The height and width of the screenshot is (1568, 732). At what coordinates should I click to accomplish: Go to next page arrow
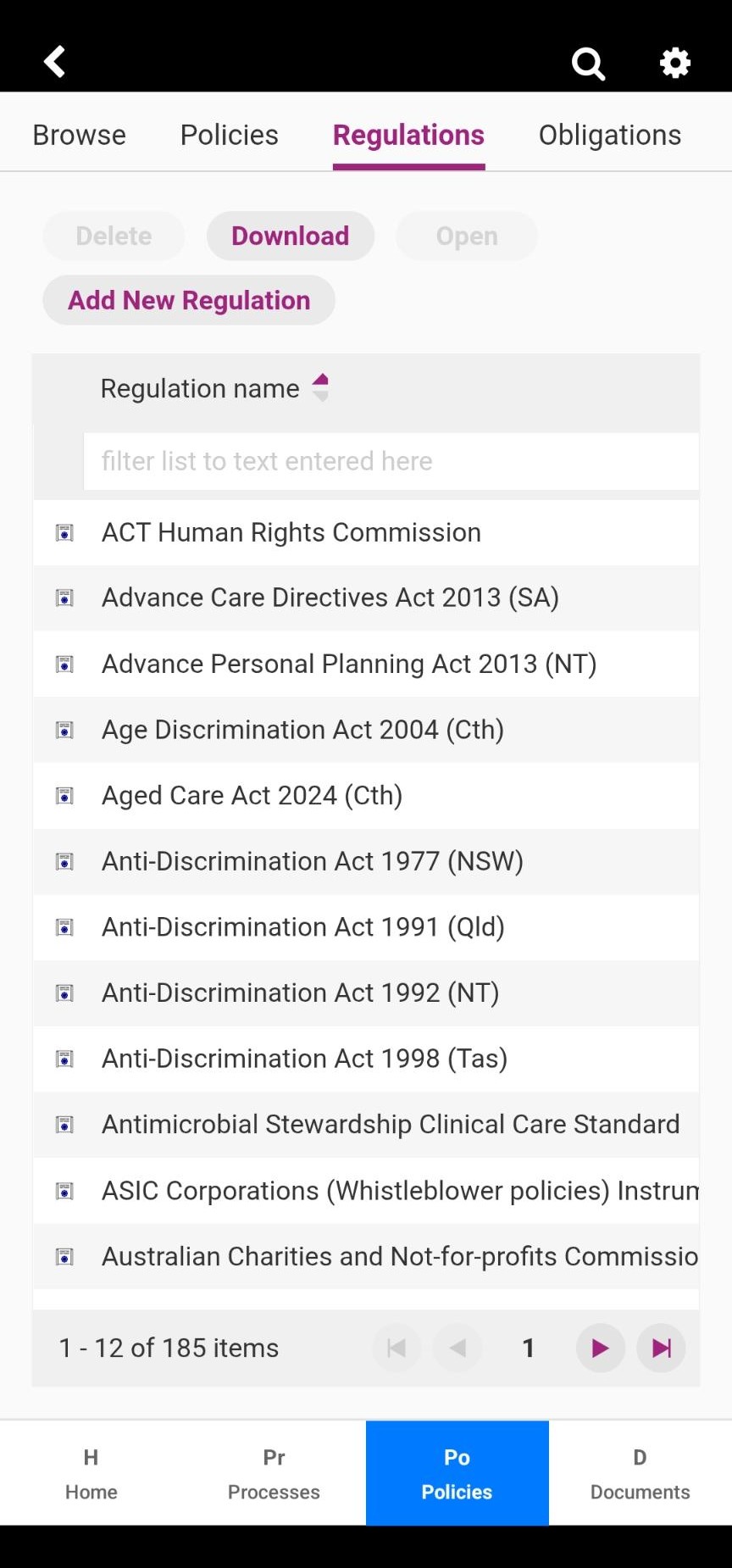(x=600, y=1348)
